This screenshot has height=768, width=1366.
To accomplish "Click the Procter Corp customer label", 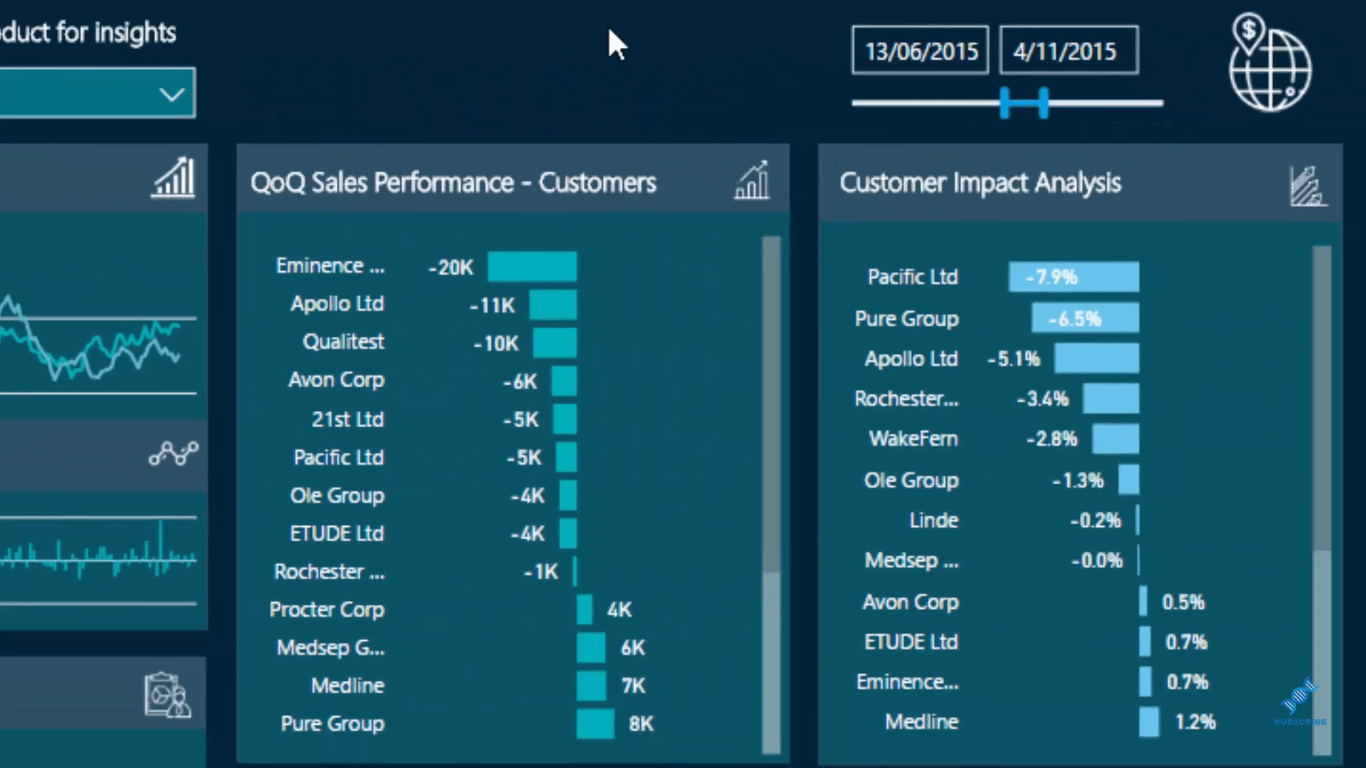I will [326, 610].
